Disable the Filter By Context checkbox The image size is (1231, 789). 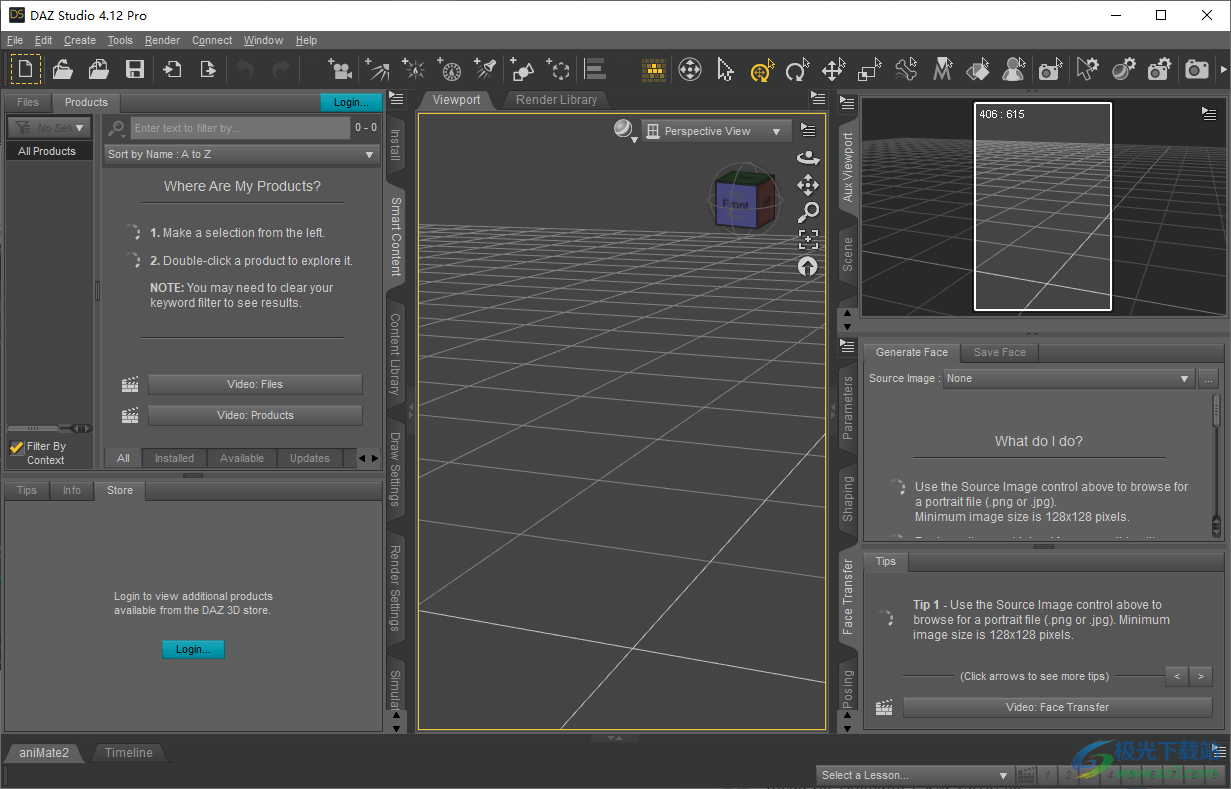(17, 446)
